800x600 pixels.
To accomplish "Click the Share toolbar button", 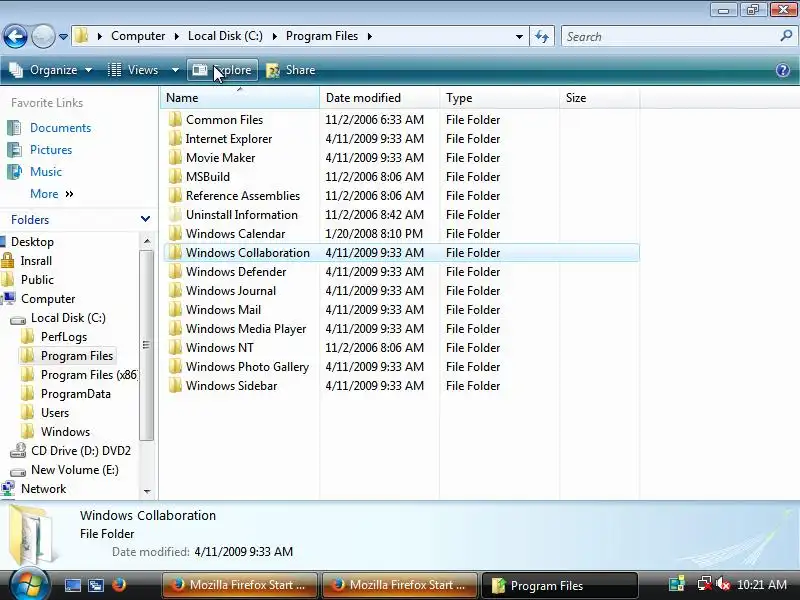I will [291, 70].
